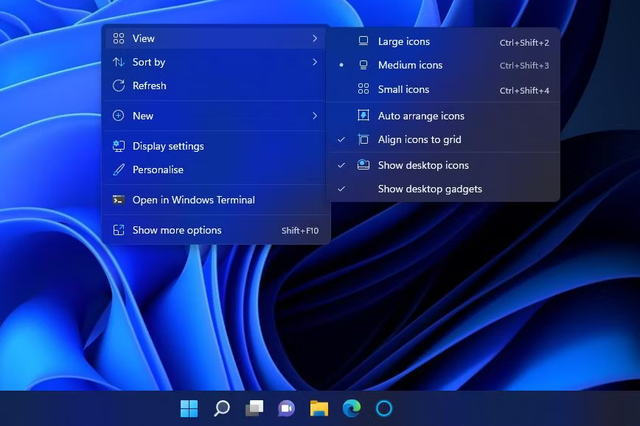Click the Windows Terminal icon
Viewport: 640px width, 426px height.
[118, 200]
